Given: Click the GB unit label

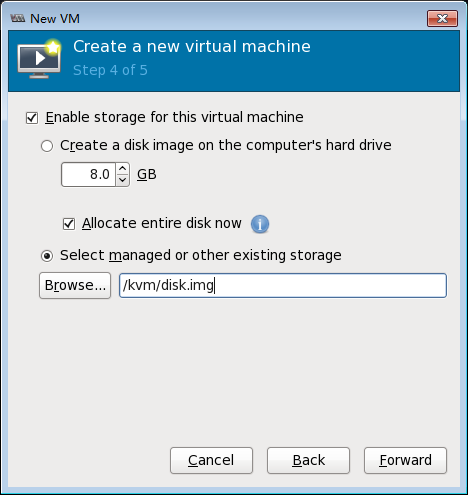Looking at the screenshot, I should click(x=147, y=174).
